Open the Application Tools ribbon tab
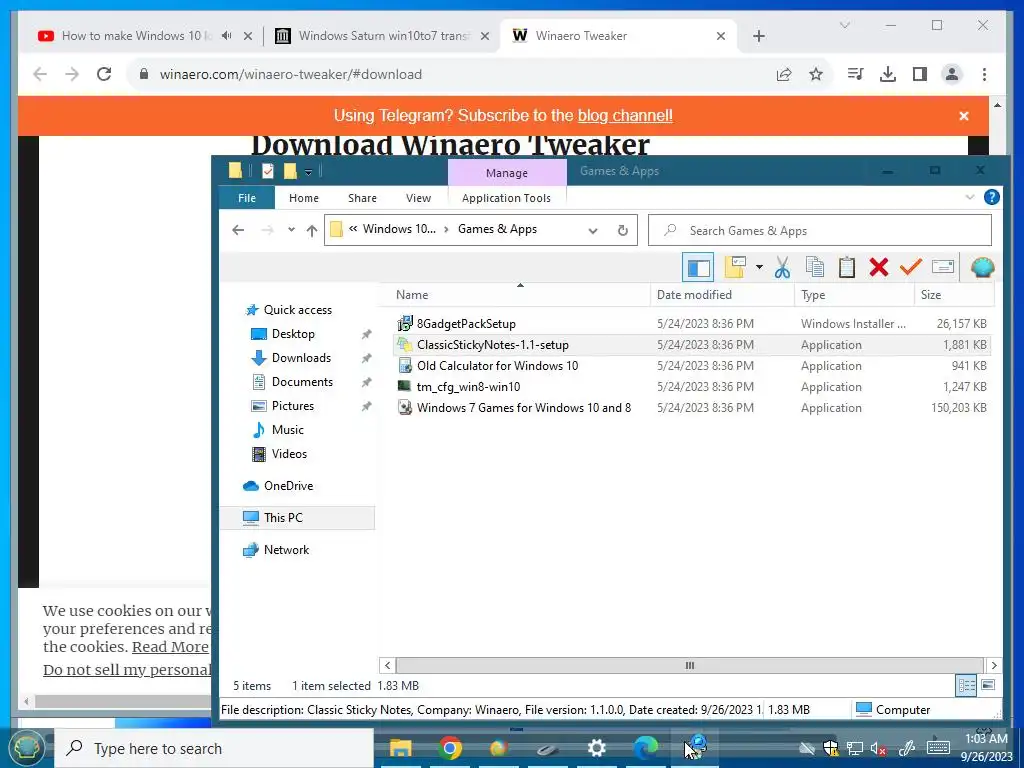The height and width of the screenshot is (768, 1024). (x=506, y=198)
